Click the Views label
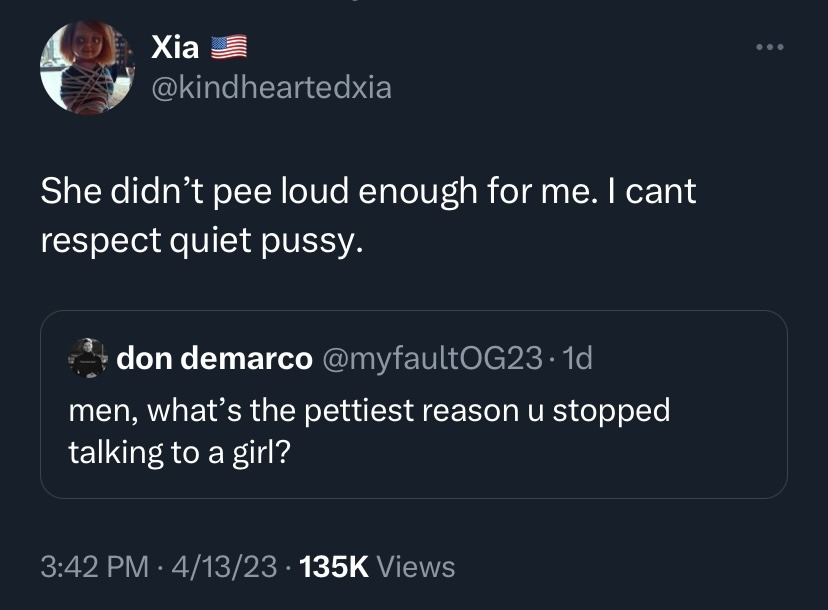 pos(418,567)
